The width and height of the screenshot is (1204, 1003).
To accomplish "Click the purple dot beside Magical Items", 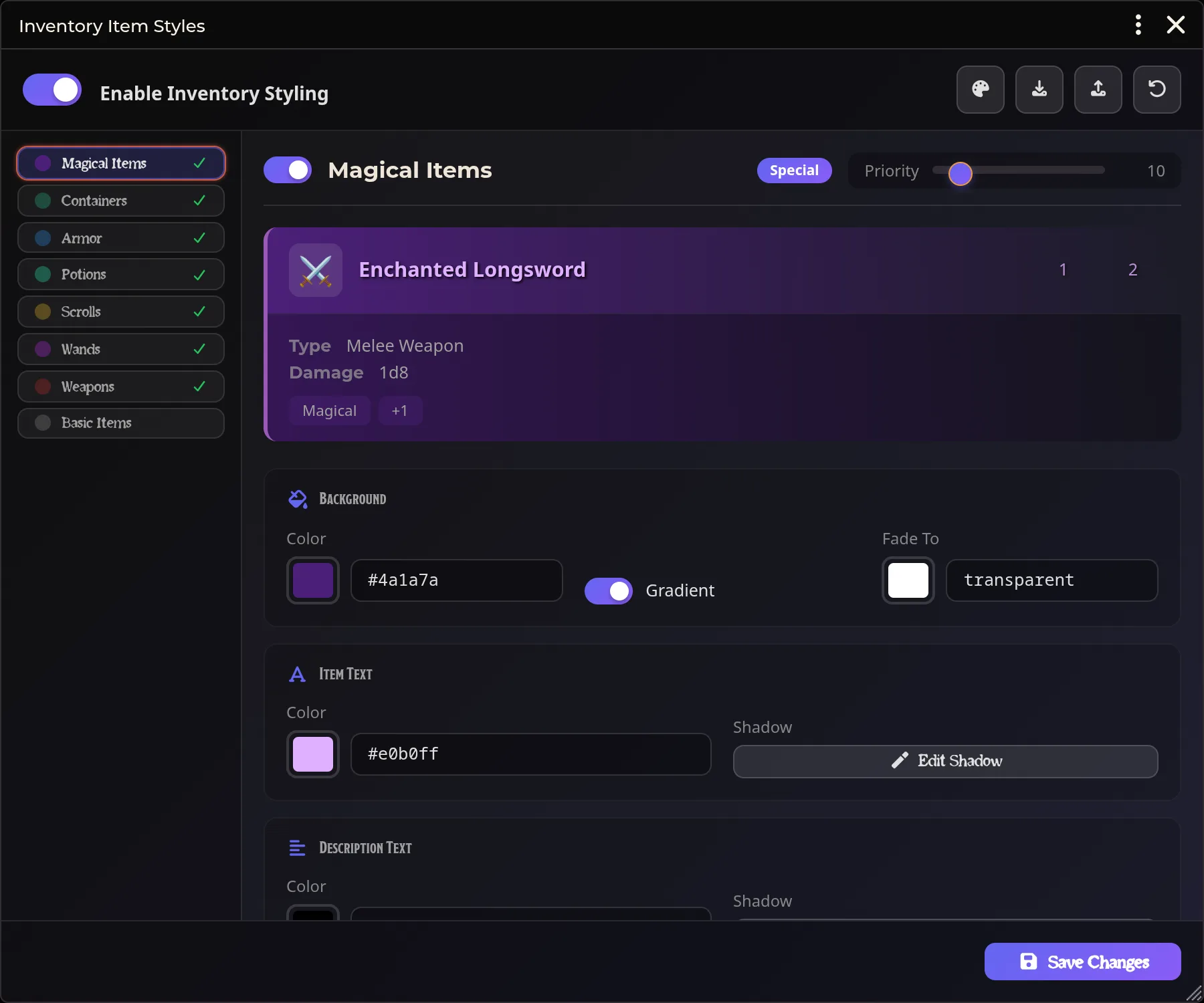I will coord(43,163).
